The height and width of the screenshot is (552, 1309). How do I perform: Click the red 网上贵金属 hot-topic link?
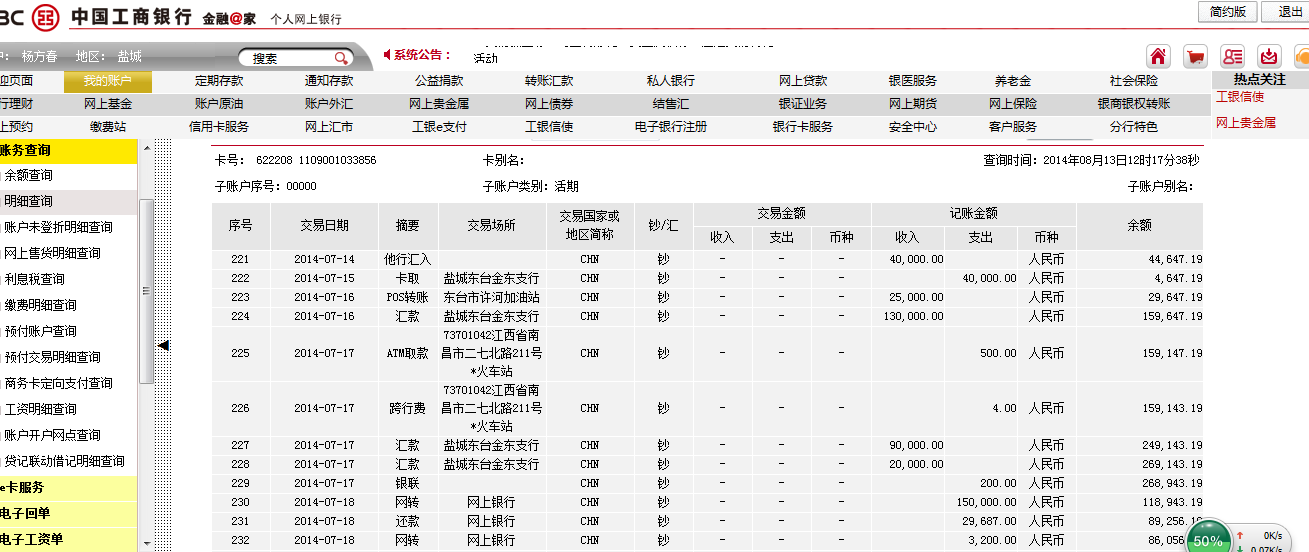point(1246,123)
